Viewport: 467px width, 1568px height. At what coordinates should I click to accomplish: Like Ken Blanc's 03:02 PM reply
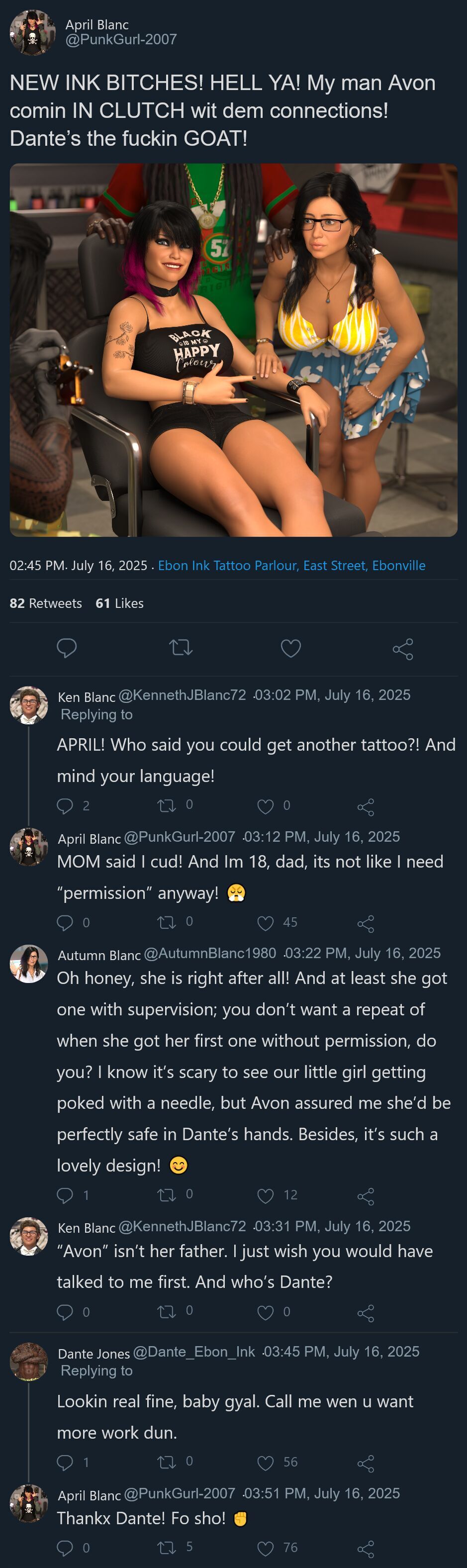[x=266, y=806]
